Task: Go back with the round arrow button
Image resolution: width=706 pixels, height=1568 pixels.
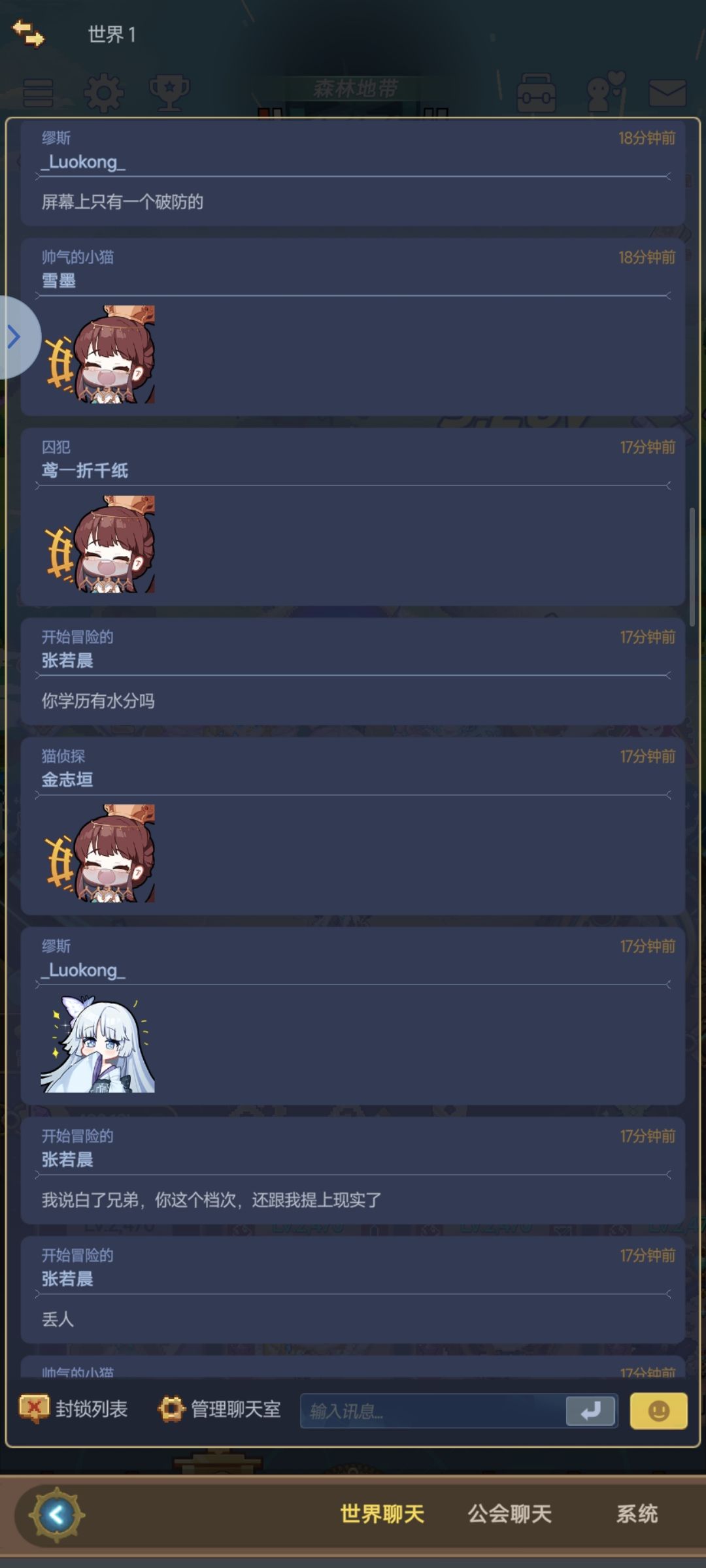Action: [57, 1514]
